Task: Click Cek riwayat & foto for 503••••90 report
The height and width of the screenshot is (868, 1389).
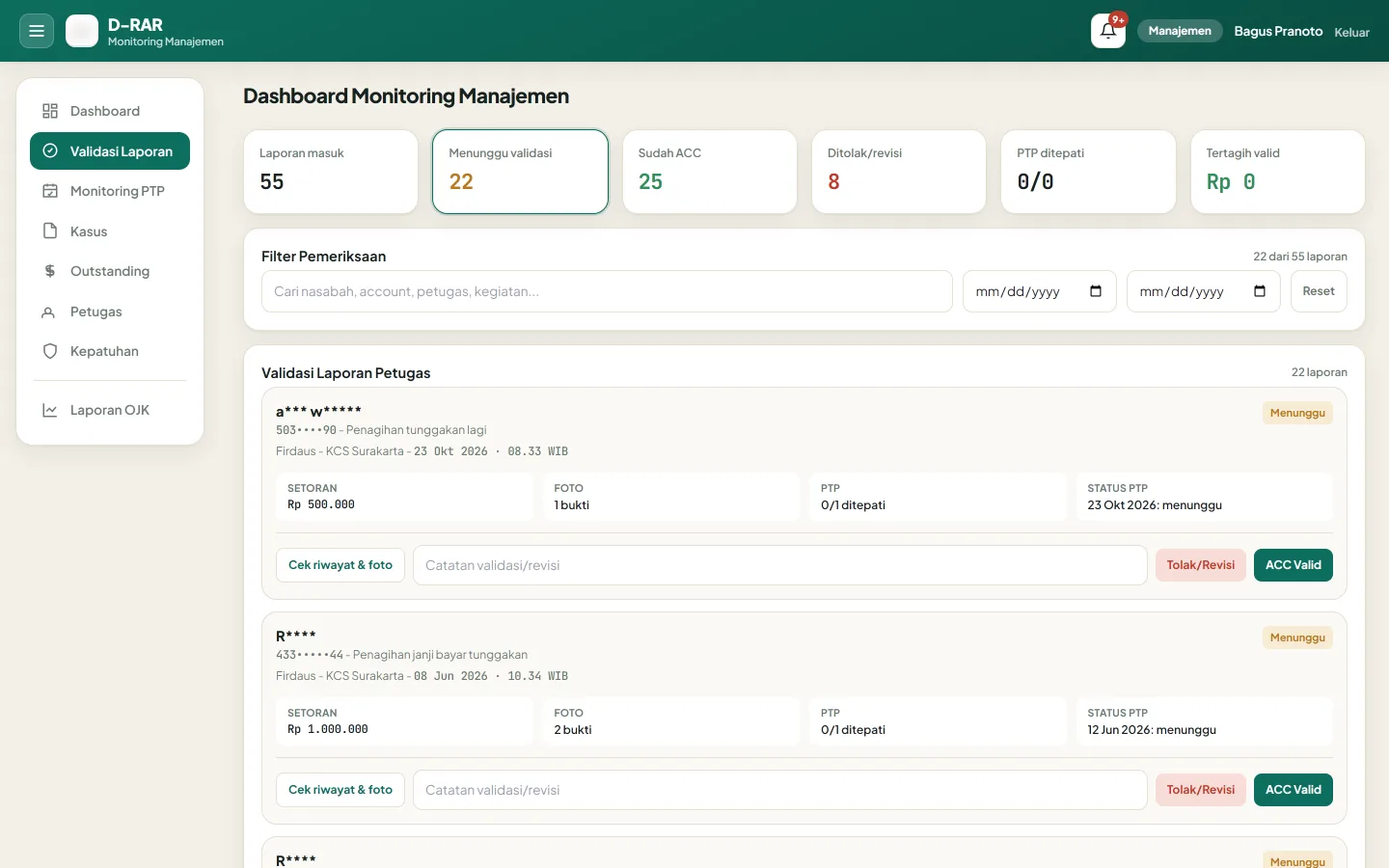Action: pos(340,565)
